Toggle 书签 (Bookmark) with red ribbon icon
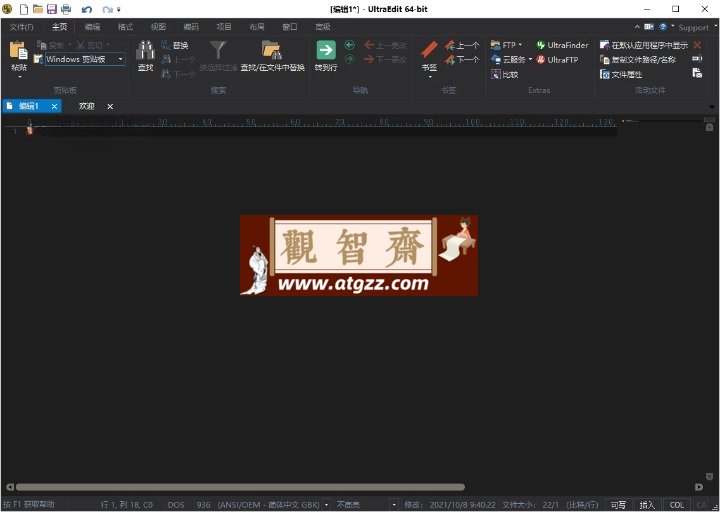 tap(429, 51)
